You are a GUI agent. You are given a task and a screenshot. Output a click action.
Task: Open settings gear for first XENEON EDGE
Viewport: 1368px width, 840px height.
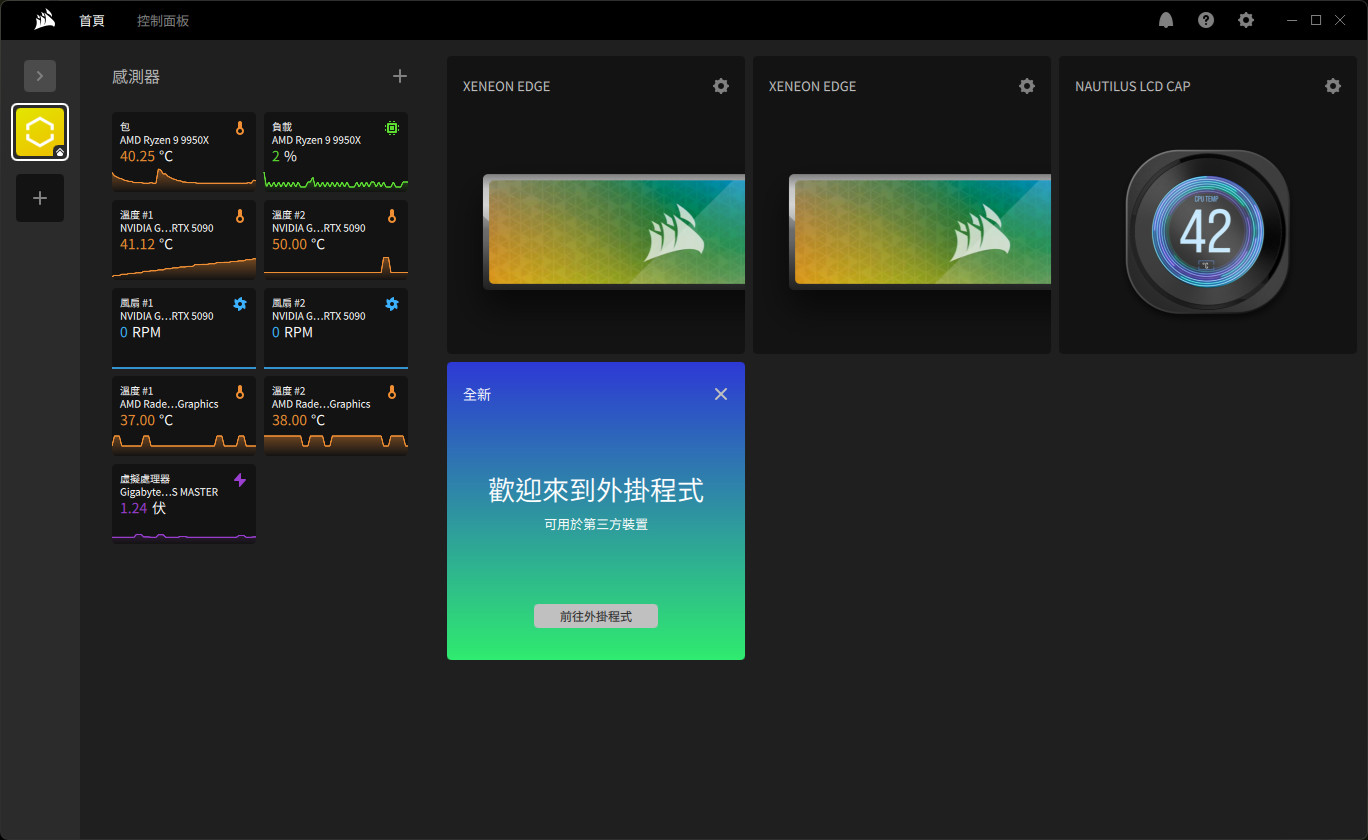pos(721,86)
